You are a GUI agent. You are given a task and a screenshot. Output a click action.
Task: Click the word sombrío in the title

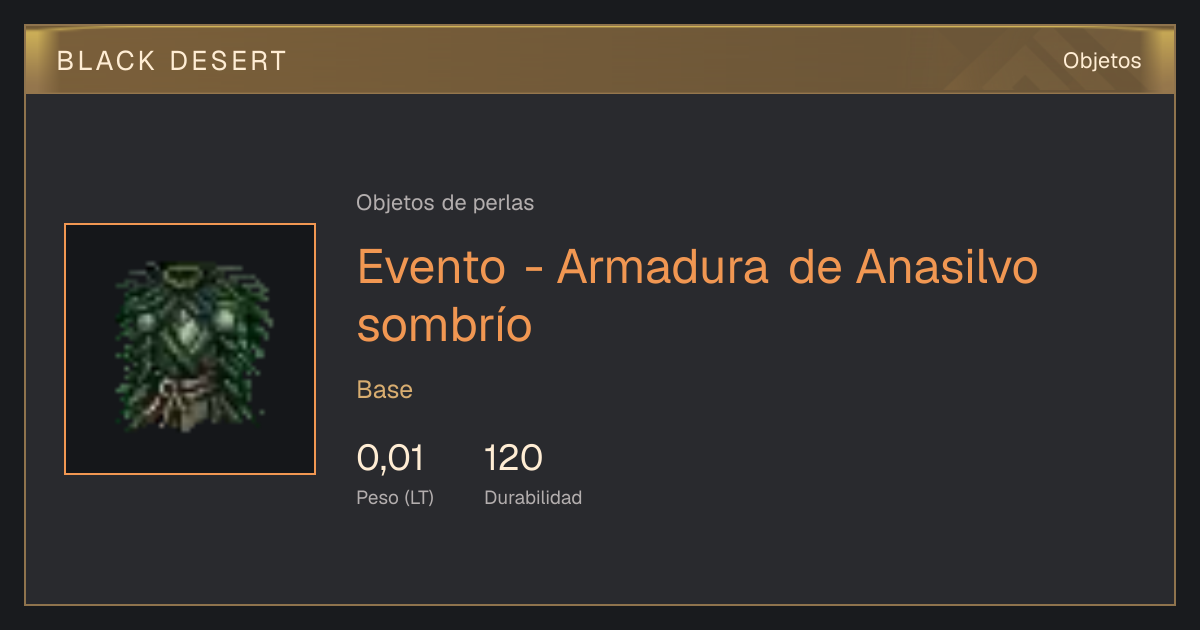pos(445,325)
